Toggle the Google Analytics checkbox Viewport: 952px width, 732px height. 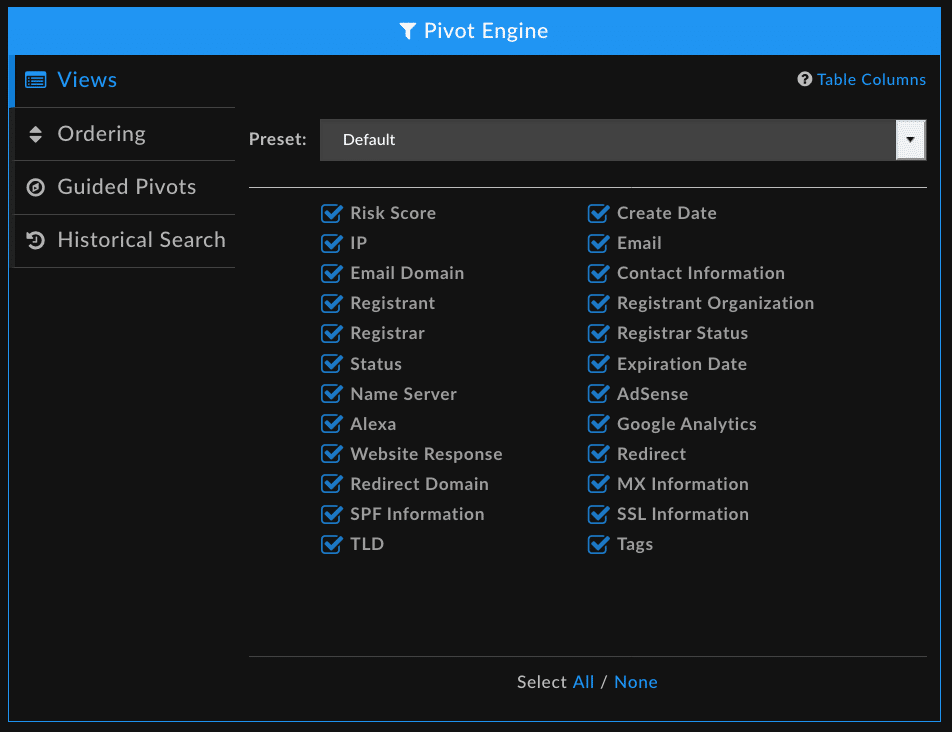[599, 424]
